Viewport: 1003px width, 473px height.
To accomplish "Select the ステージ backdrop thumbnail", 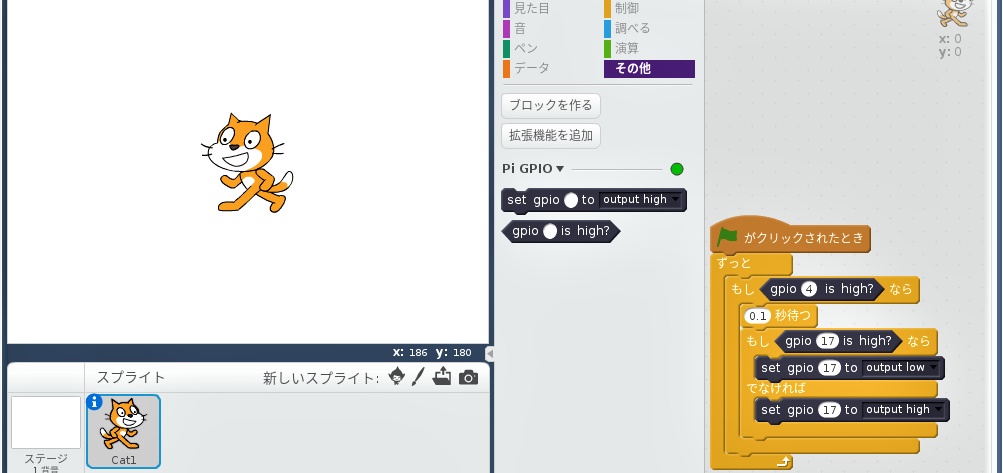I will click(x=45, y=422).
